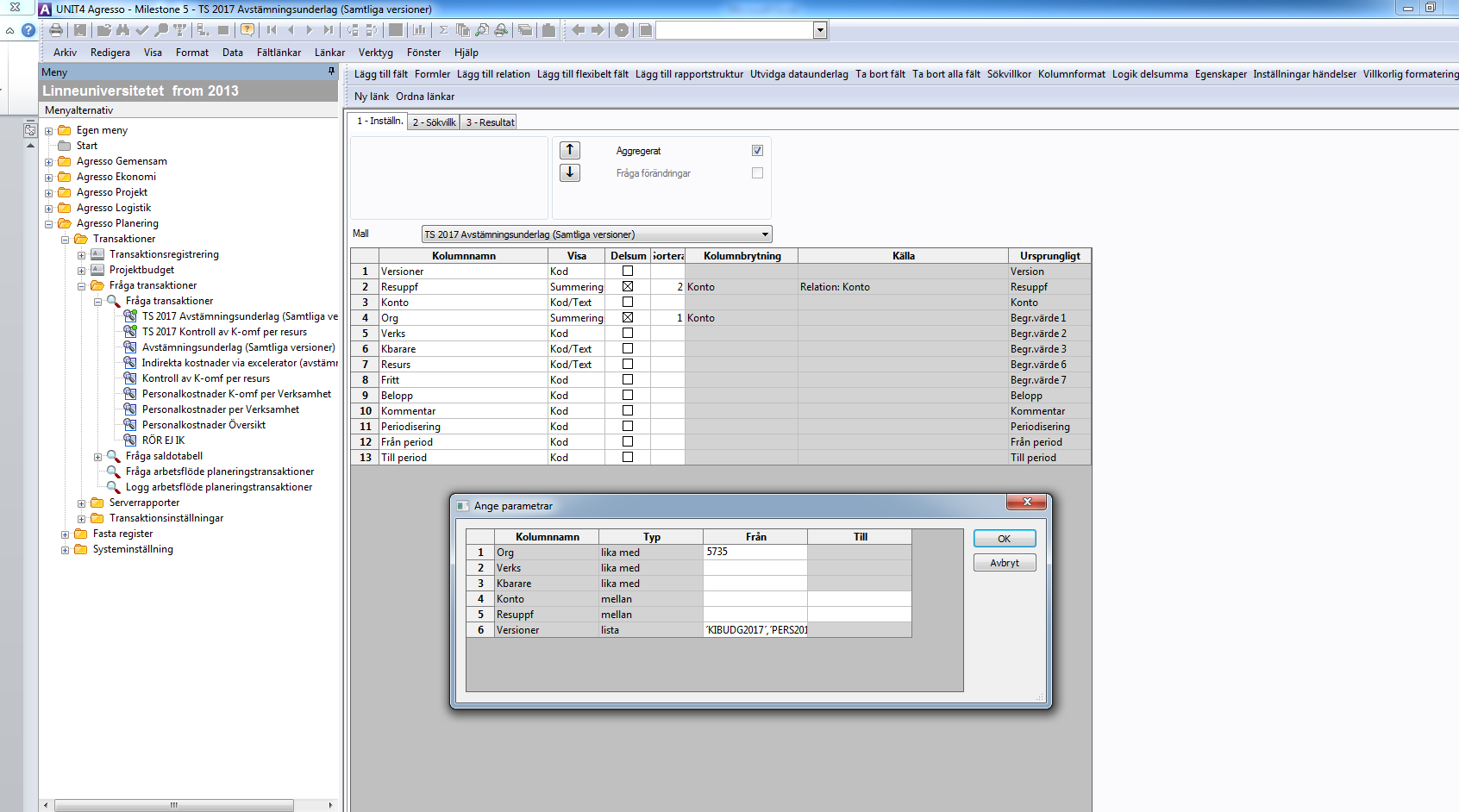The height and width of the screenshot is (812, 1459).
Task: Click the pin icon on Meny panel
Action: tap(331, 72)
